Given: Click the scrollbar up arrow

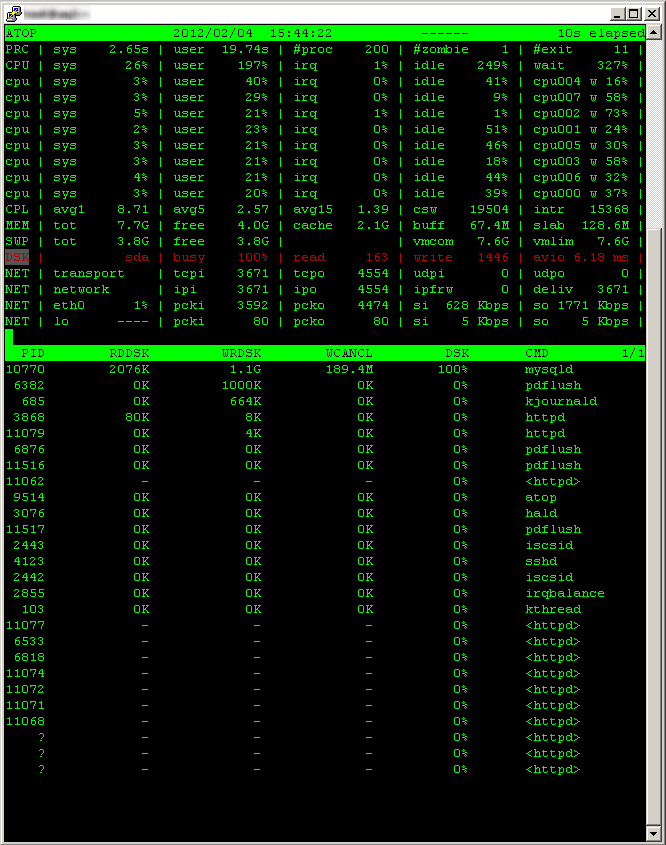Looking at the screenshot, I should click(654, 34).
